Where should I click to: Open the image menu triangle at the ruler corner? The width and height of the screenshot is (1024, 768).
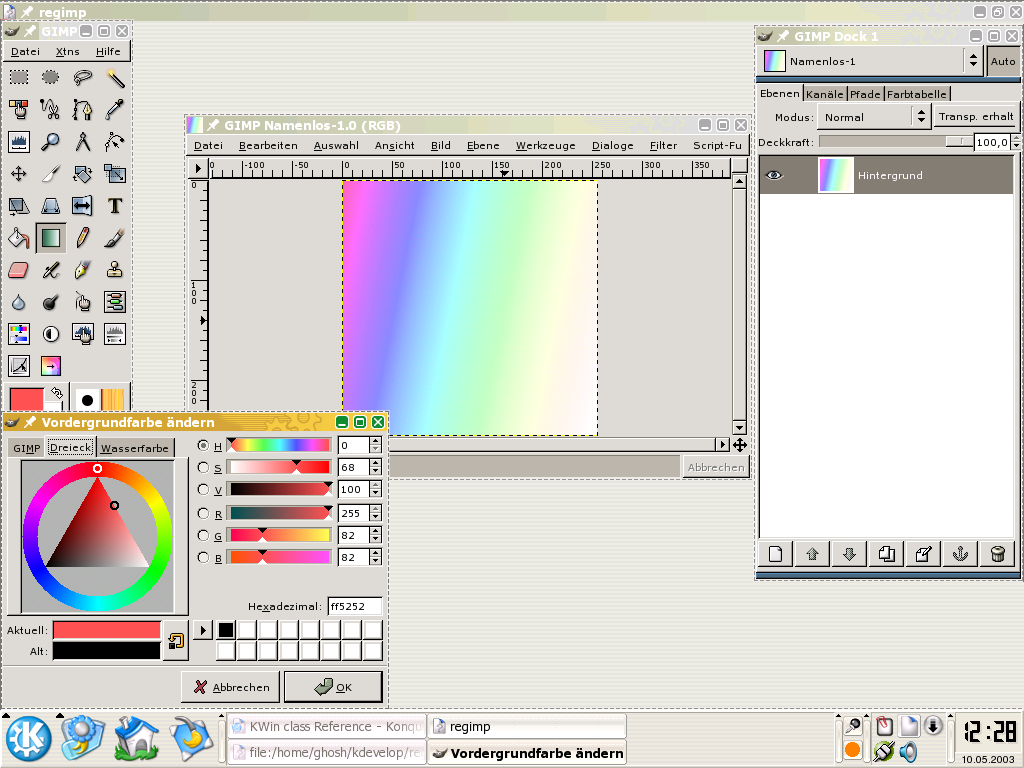tap(198, 168)
